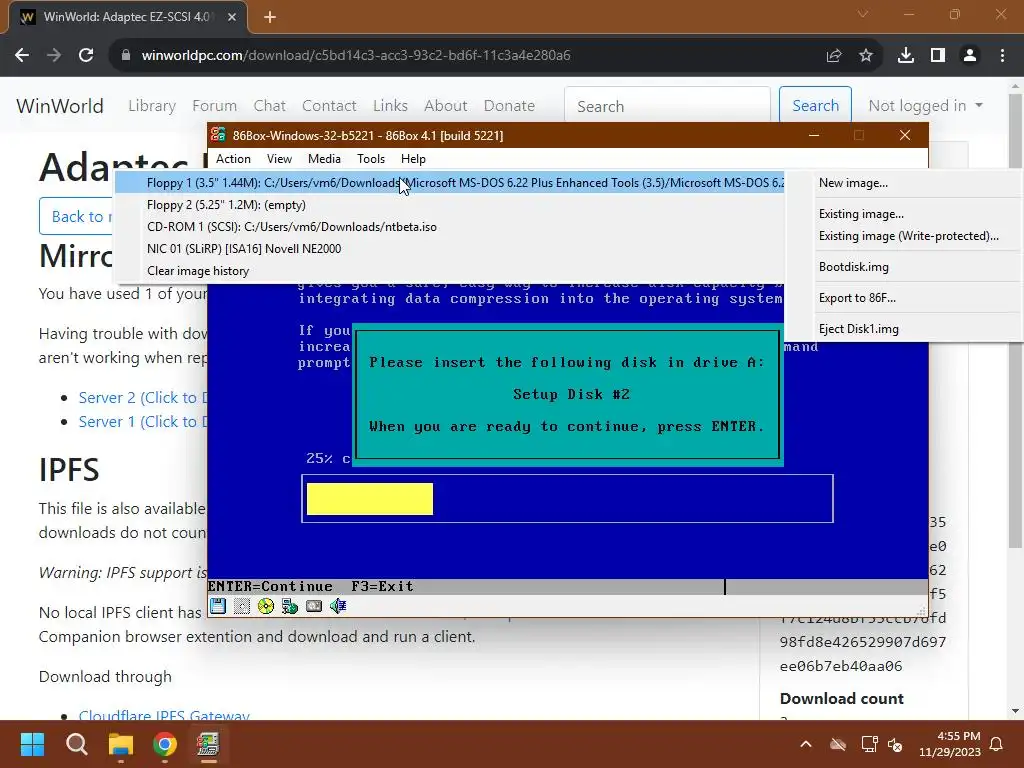The image size is (1024, 768).
Task: Click the WinWorld brand link
Action: pyautogui.click(x=60, y=106)
